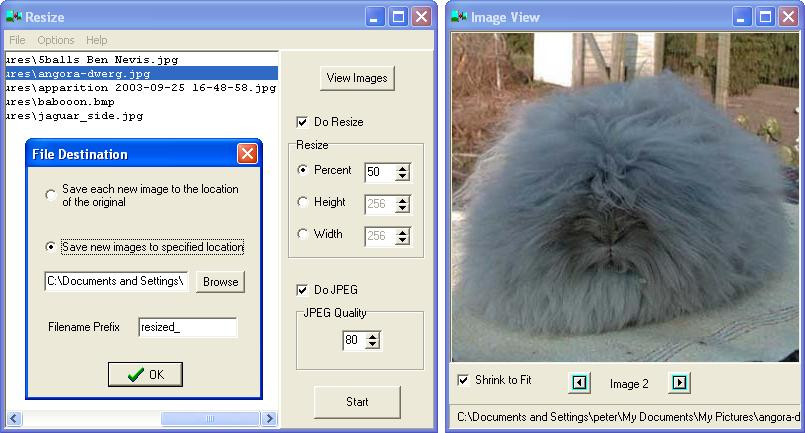Close the File Destination dialog

[247, 154]
